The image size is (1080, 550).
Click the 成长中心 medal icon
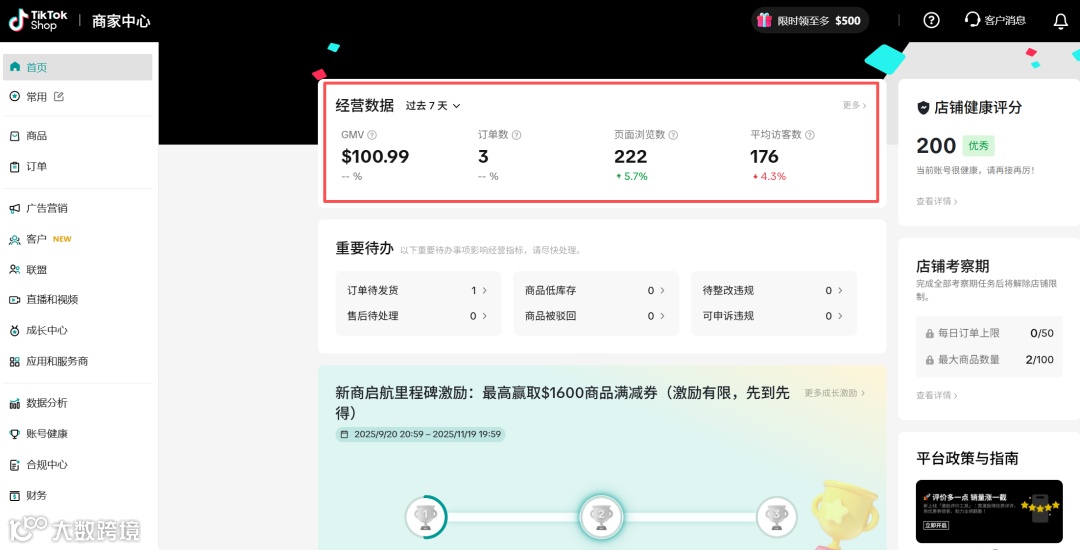[14, 330]
